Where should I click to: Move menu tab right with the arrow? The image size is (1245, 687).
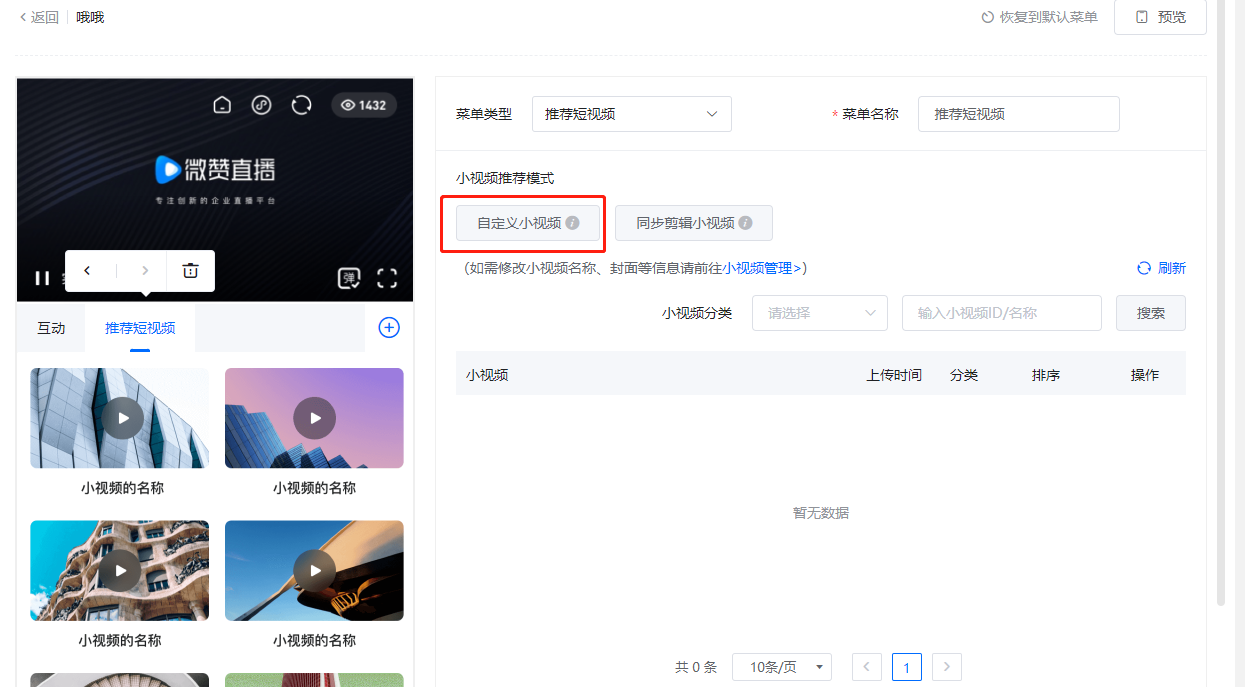click(145, 271)
